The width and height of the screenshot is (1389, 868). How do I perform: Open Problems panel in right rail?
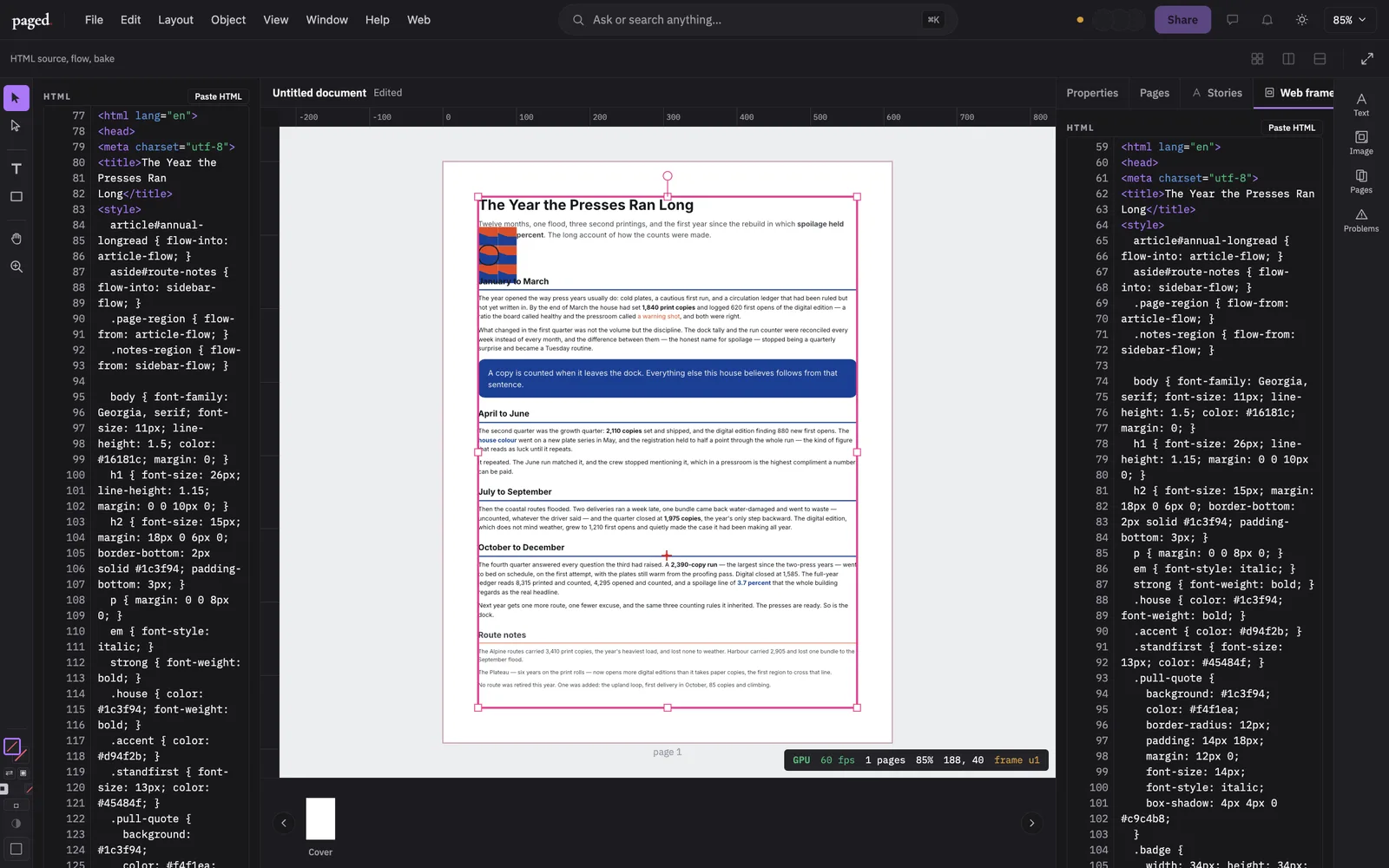tap(1361, 220)
